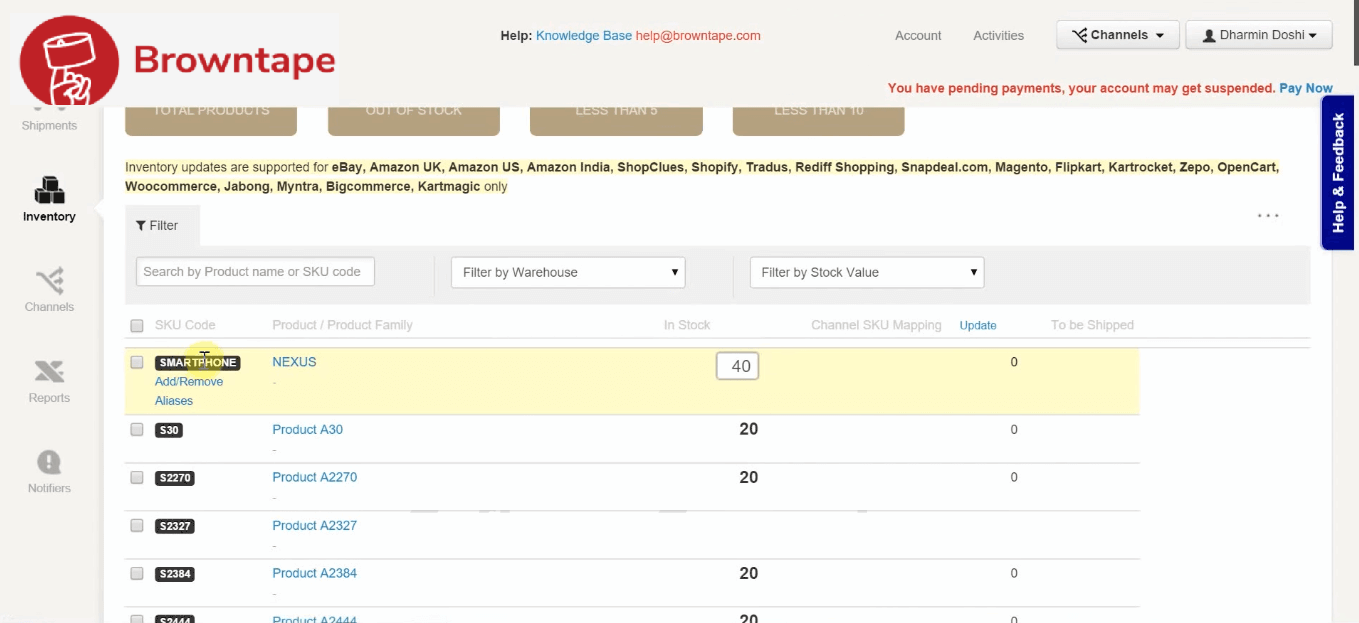
Task: Open Notifiers section in sidebar
Action: click(49, 472)
